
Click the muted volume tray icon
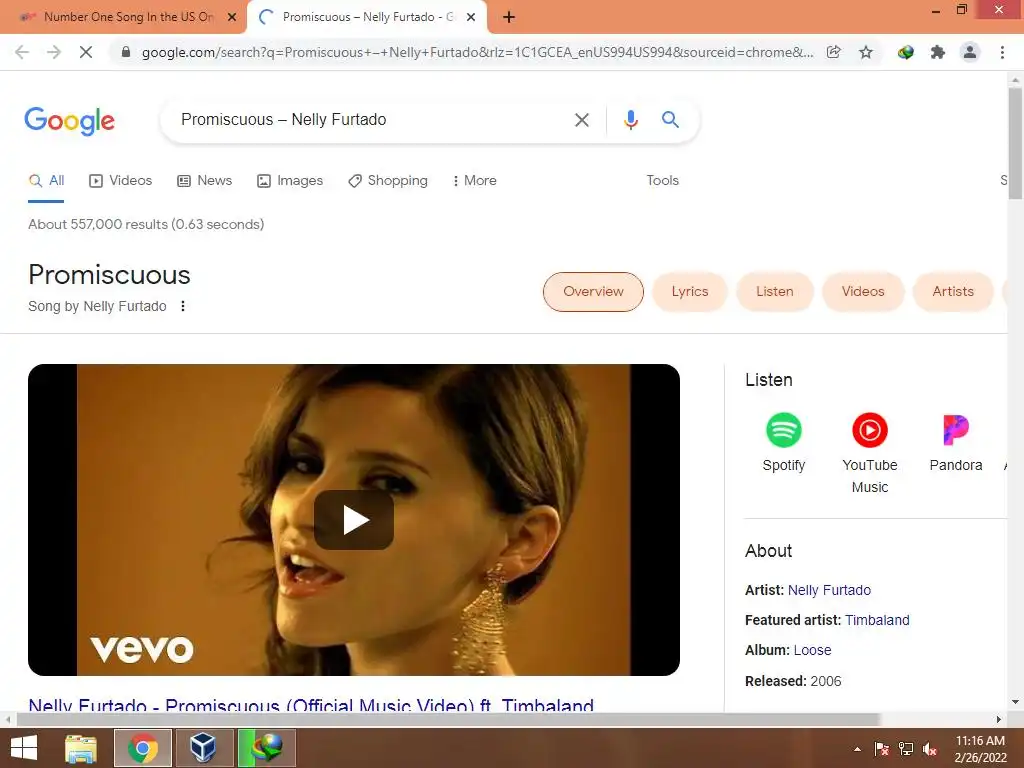[x=930, y=749]
